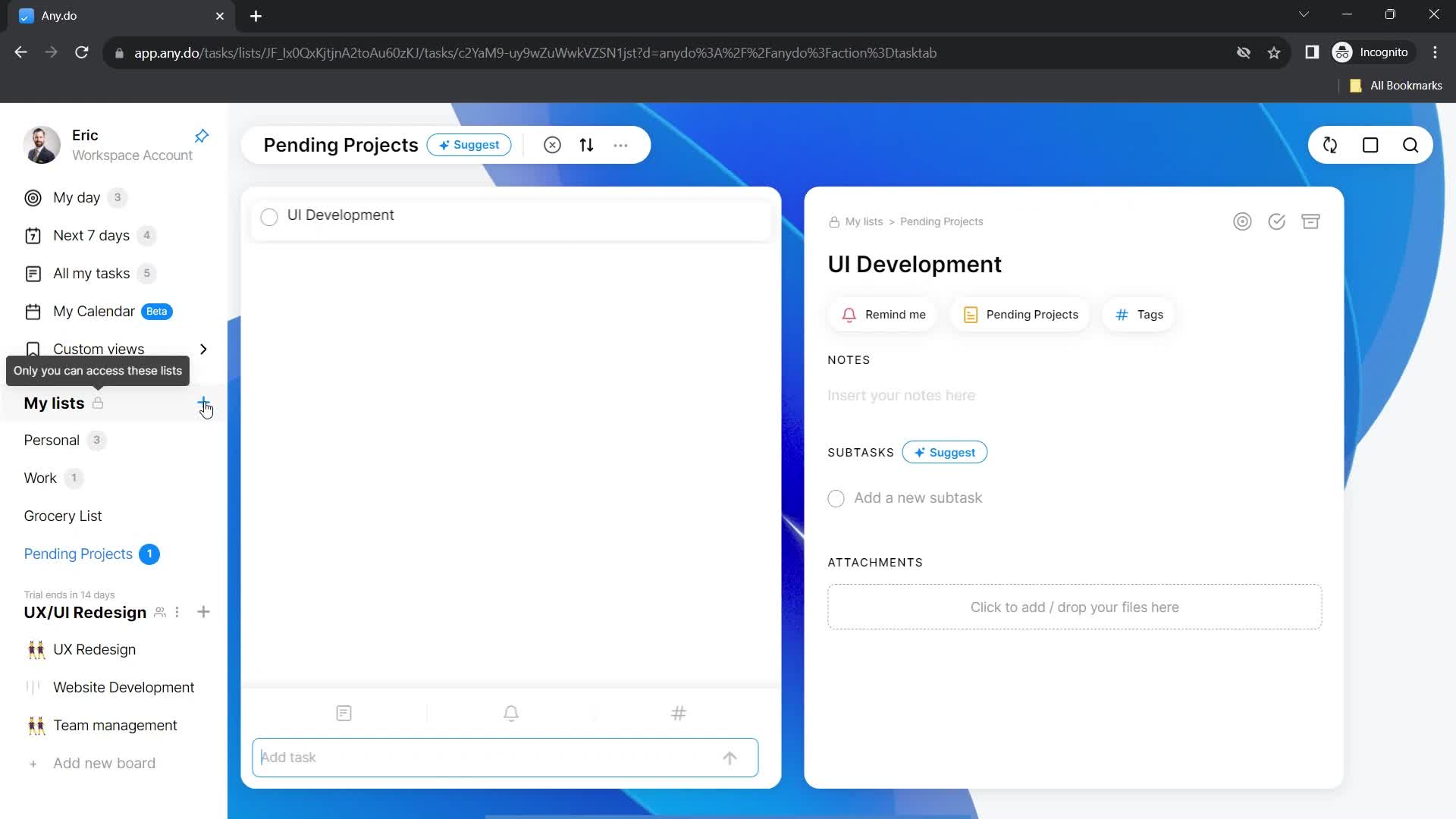Click the layout toggle icon top right
The width and height of the screenshot is (1456, 819).
1371,145
